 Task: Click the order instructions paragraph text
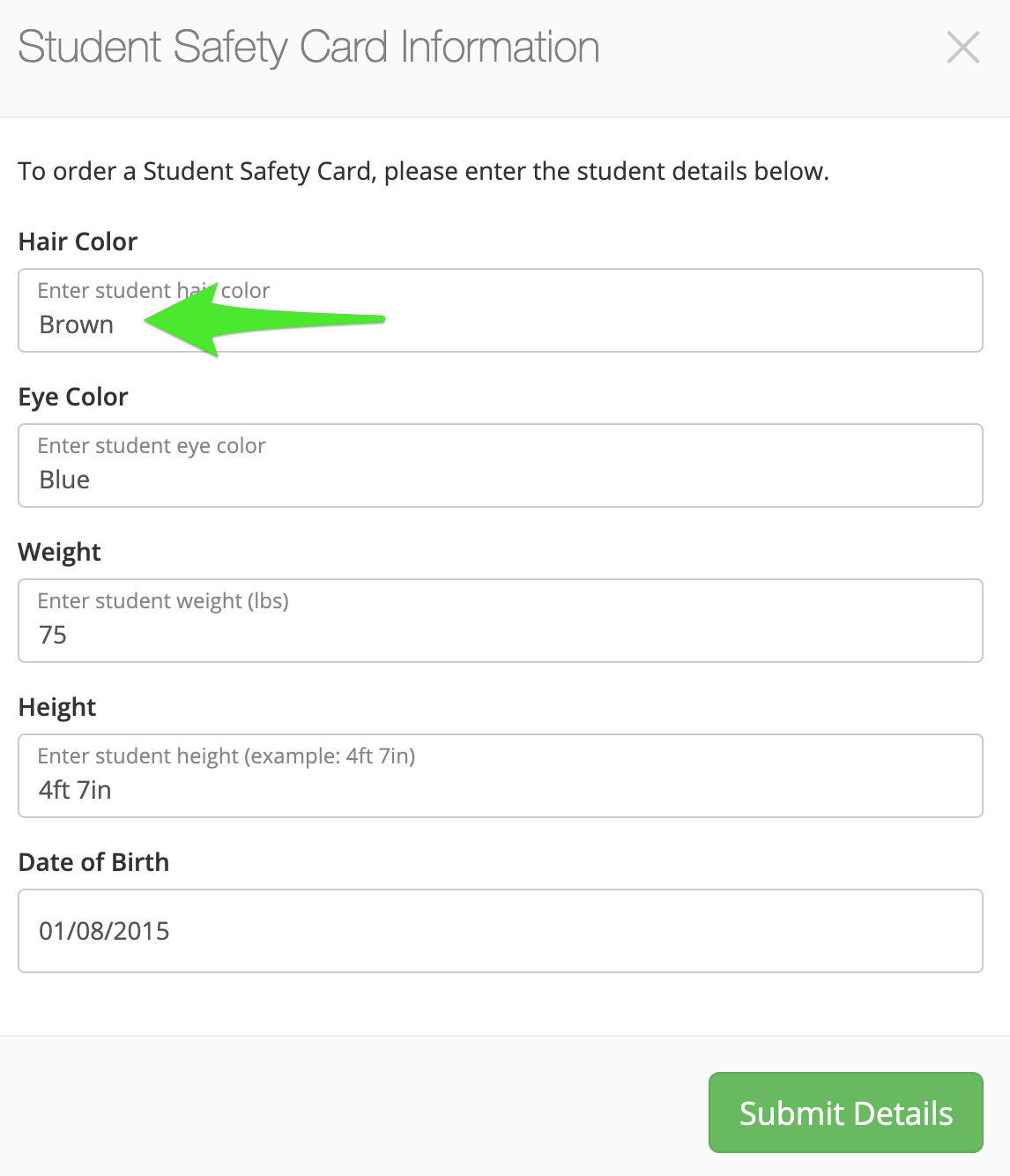pos(423,171)
